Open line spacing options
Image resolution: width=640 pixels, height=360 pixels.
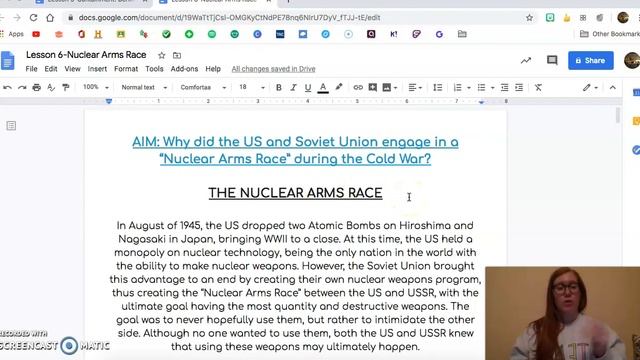tap(438, 87)
